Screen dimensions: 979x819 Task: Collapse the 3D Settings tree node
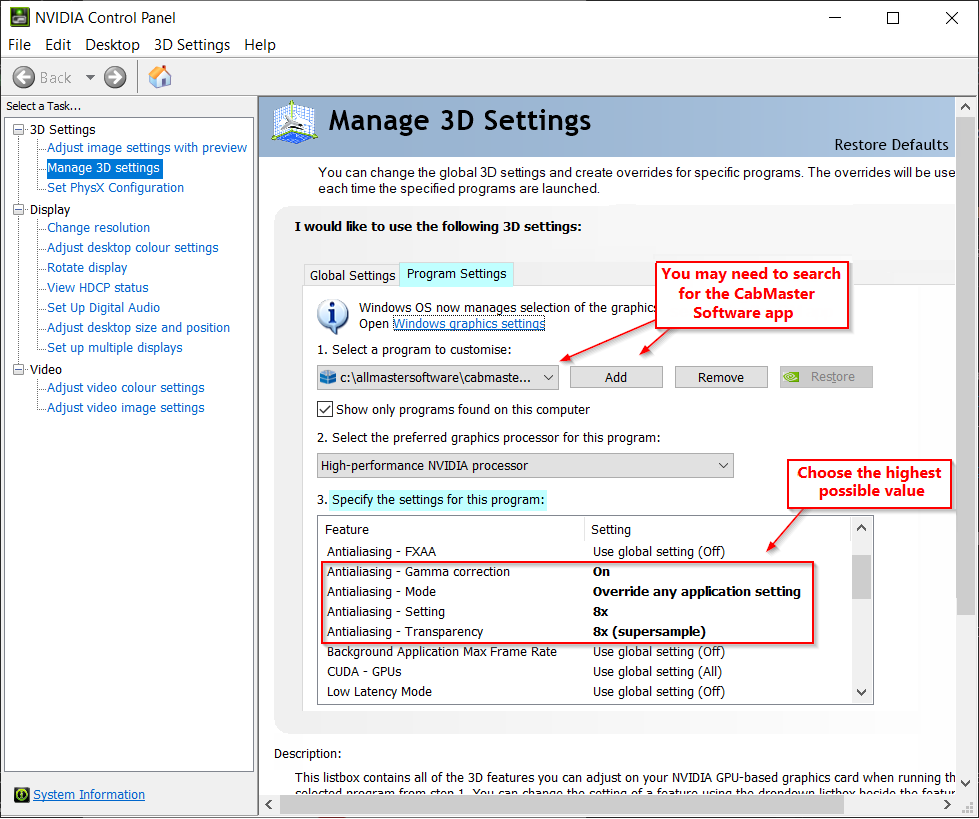coord(18,129)
